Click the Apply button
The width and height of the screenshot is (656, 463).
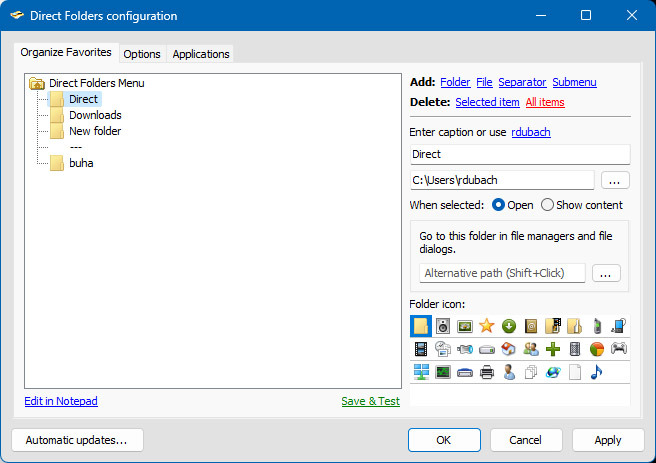pyautogui.click(x=607, y=440)
